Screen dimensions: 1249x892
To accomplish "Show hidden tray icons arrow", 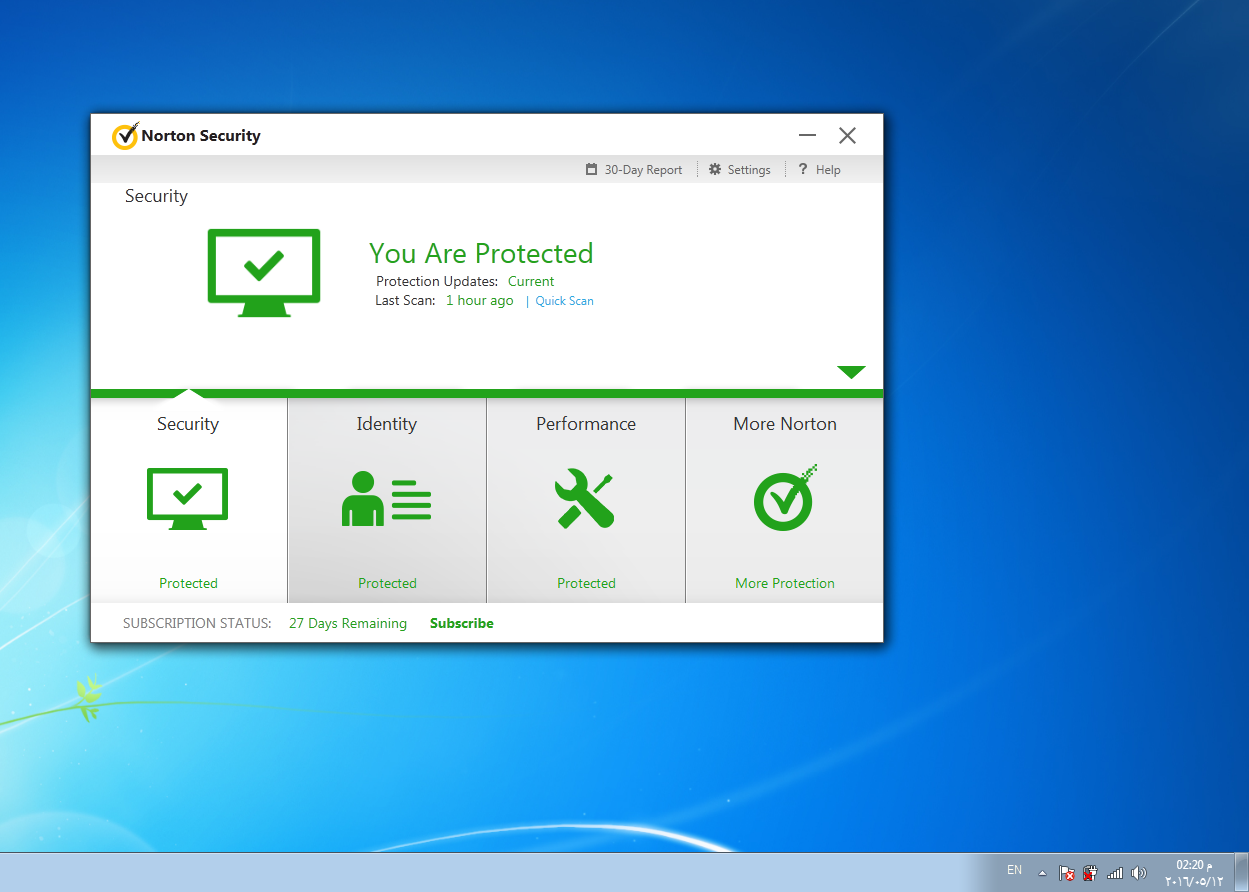I will 1042,873.
